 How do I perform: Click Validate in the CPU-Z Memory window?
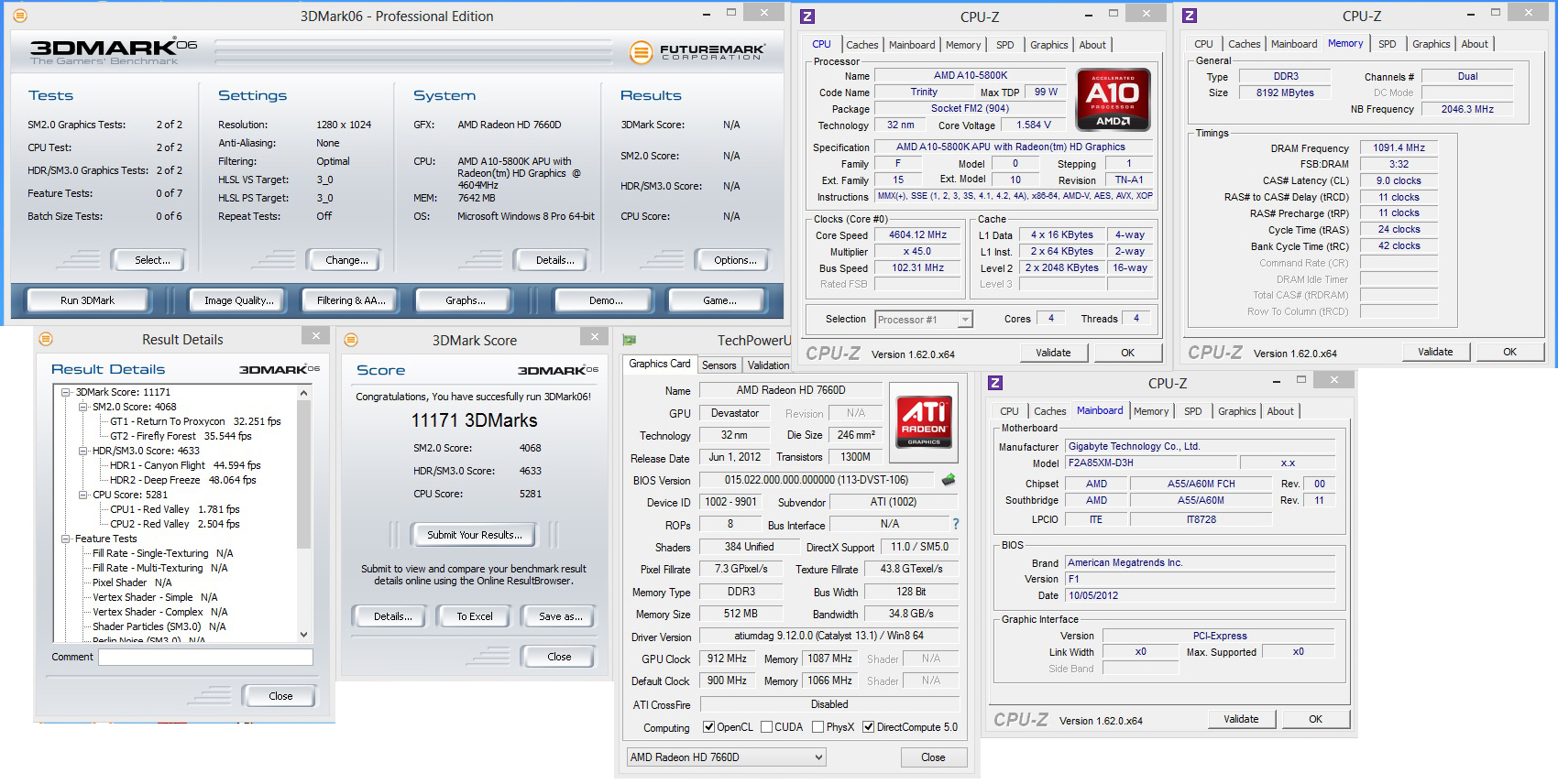[x=1435, y=352]
